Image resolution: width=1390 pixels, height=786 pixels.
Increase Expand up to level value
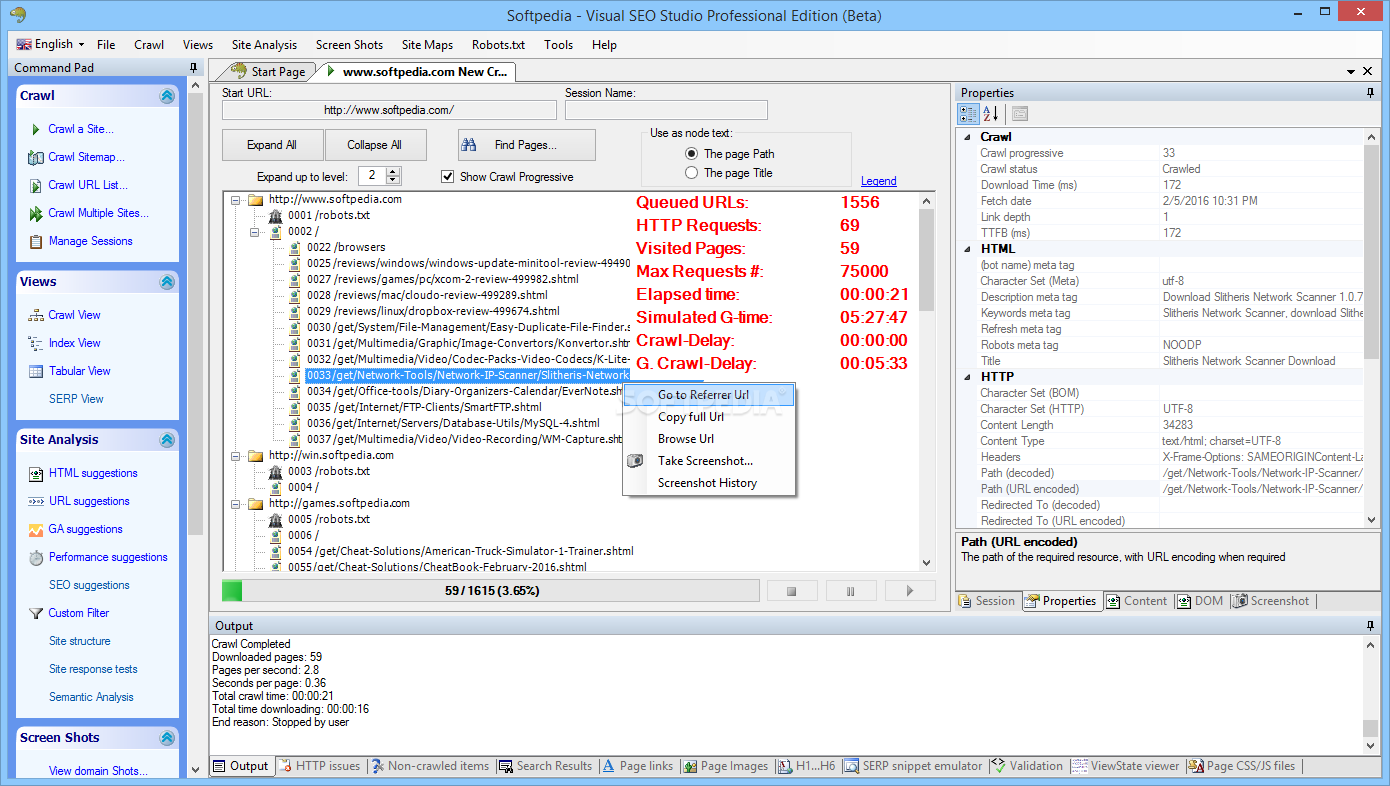[393, 171]
